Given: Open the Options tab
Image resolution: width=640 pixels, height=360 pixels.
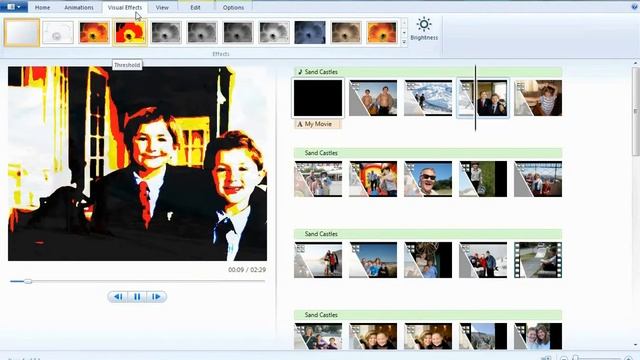Looking at the screenshot, I should pyautogui.click(x=233, y=7).
